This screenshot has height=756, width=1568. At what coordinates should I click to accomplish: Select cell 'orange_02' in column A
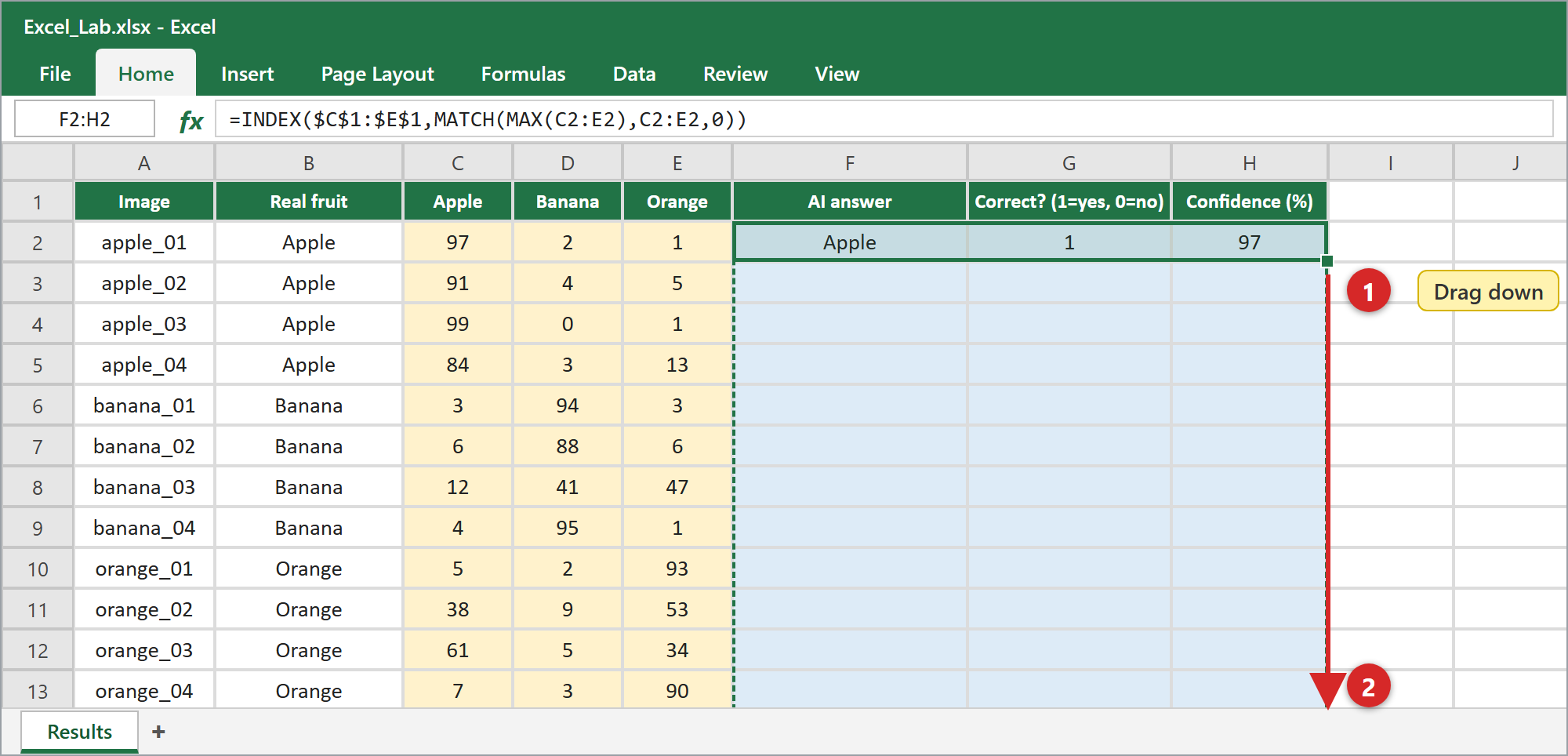144,609
